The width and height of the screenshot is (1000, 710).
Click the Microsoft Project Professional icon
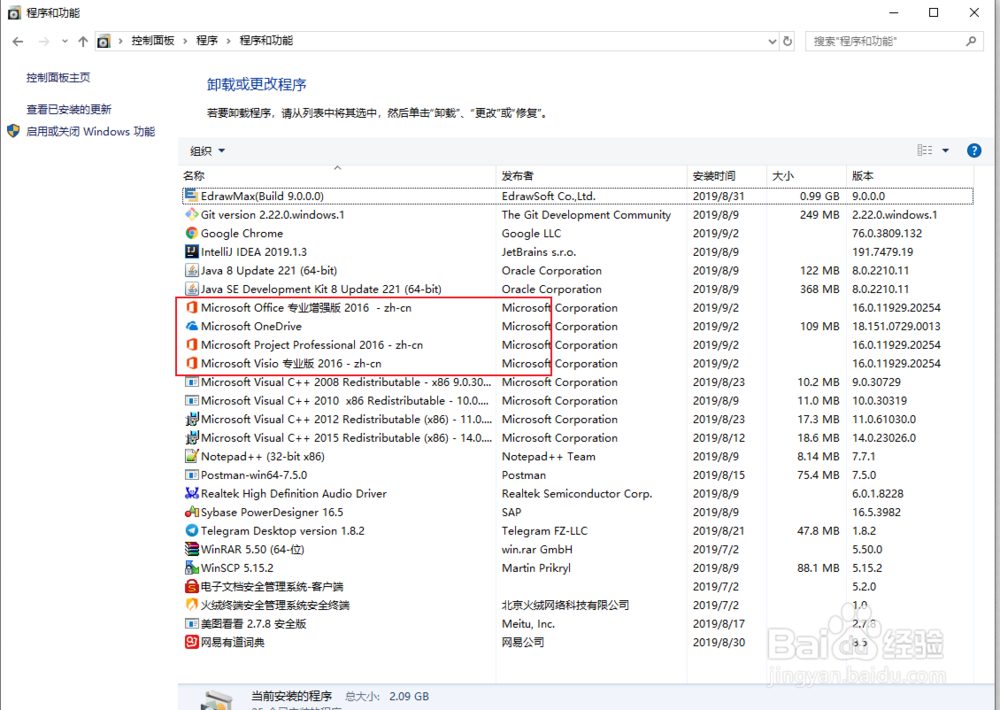tap(191, 344)
